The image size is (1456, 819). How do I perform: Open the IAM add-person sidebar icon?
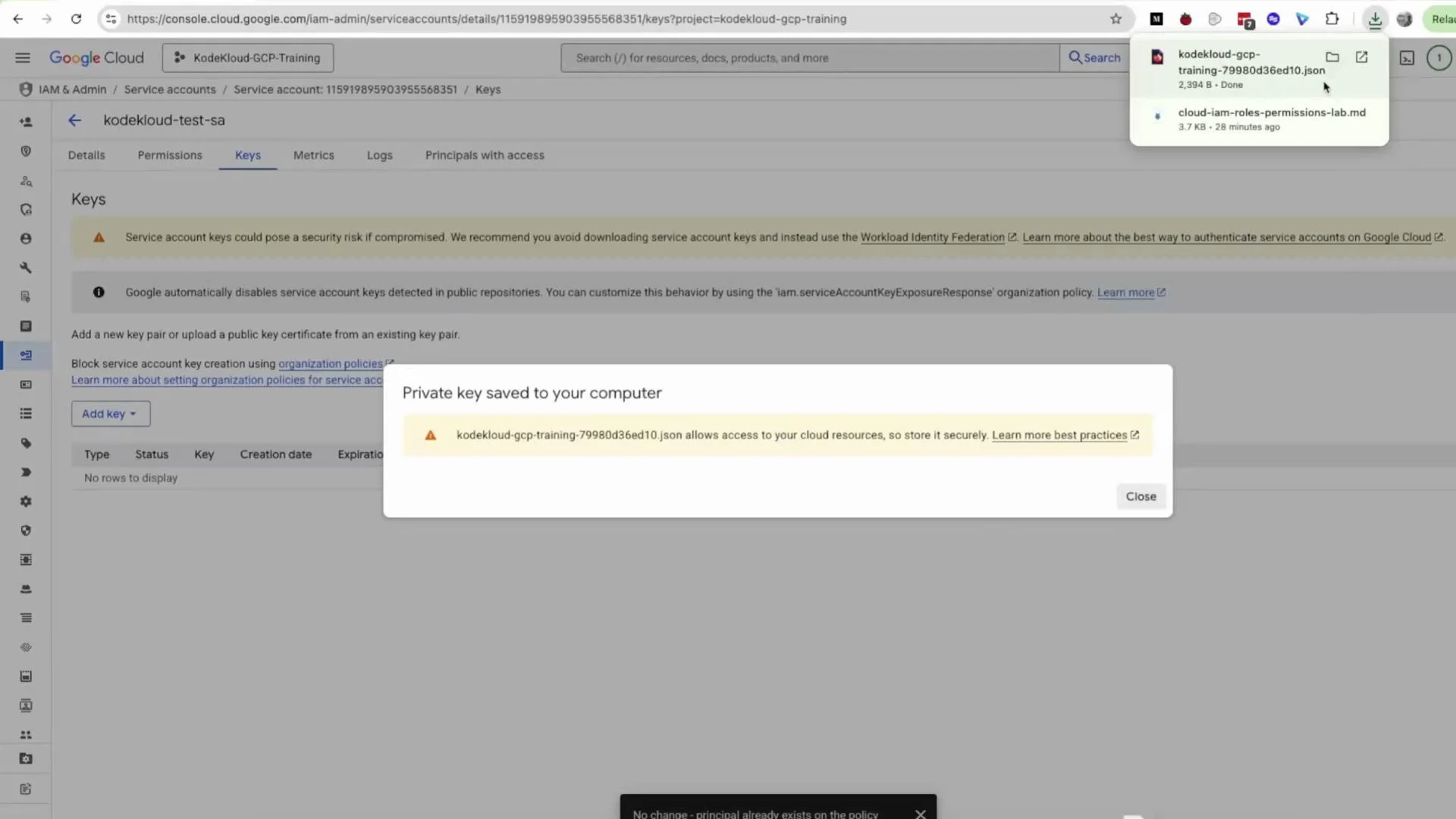(26, 121)
